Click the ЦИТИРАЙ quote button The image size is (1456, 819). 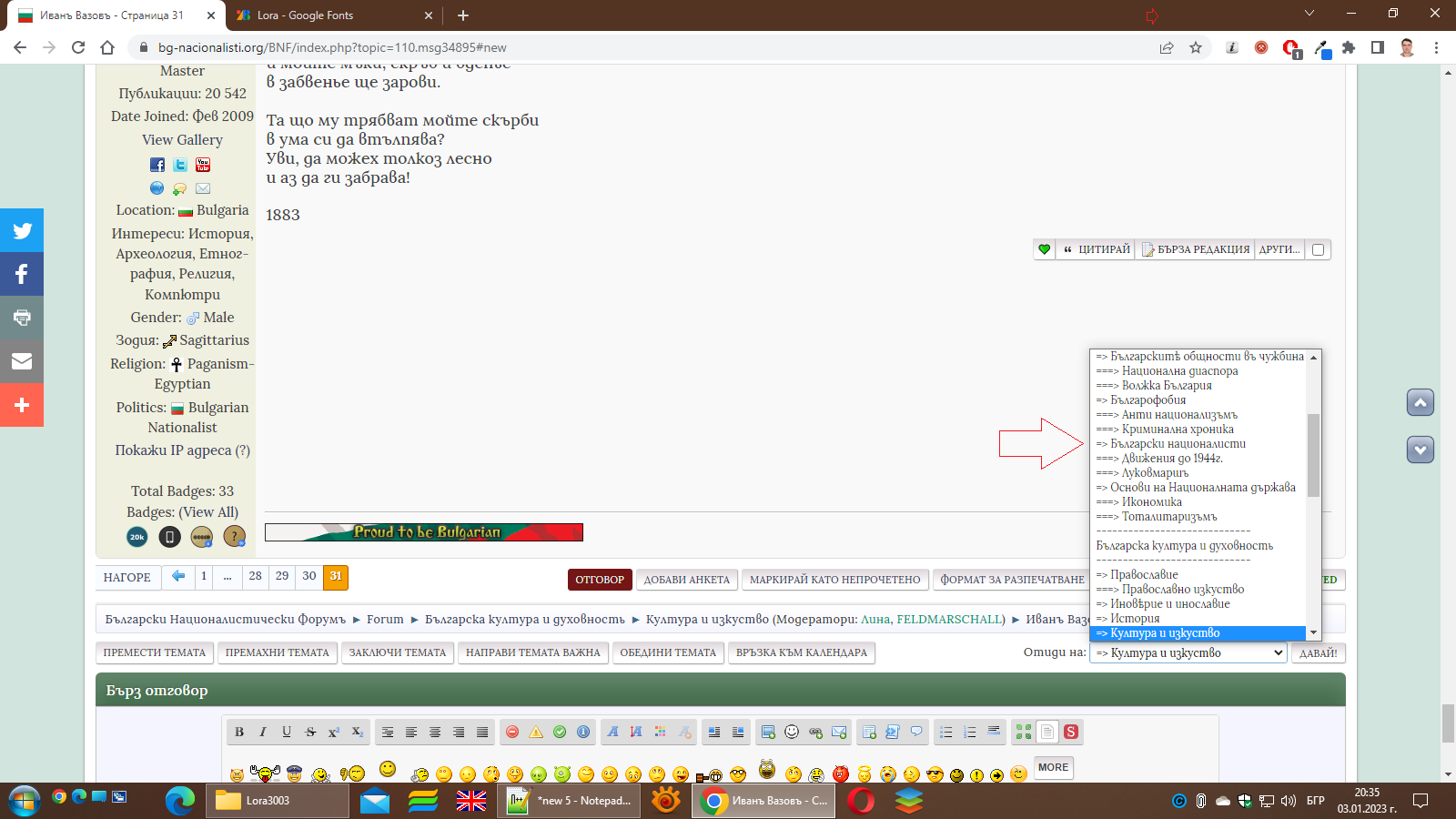(x=1096, y=249)
